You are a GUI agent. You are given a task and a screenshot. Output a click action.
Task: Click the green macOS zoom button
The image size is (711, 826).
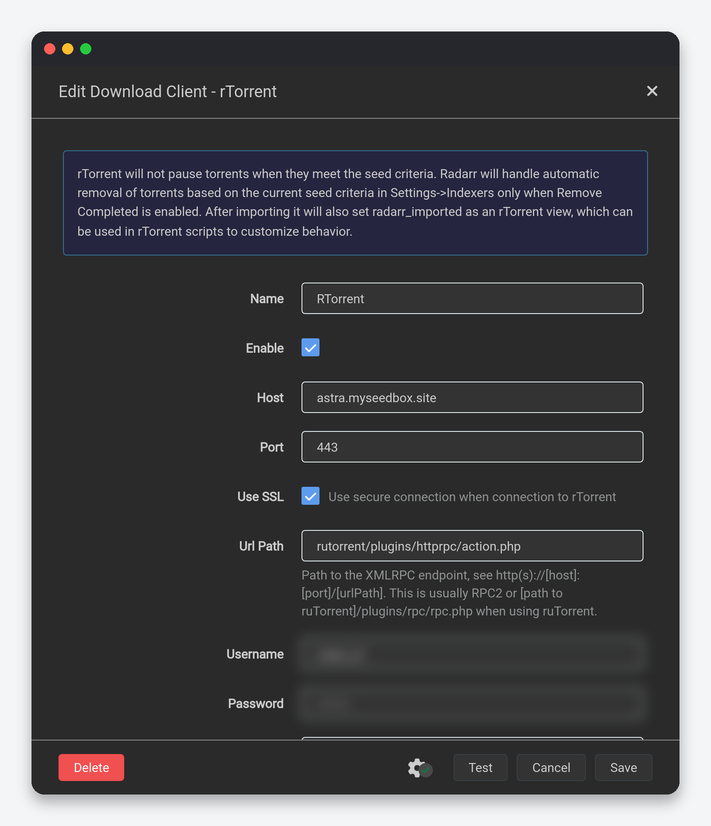tap(86, 49)
